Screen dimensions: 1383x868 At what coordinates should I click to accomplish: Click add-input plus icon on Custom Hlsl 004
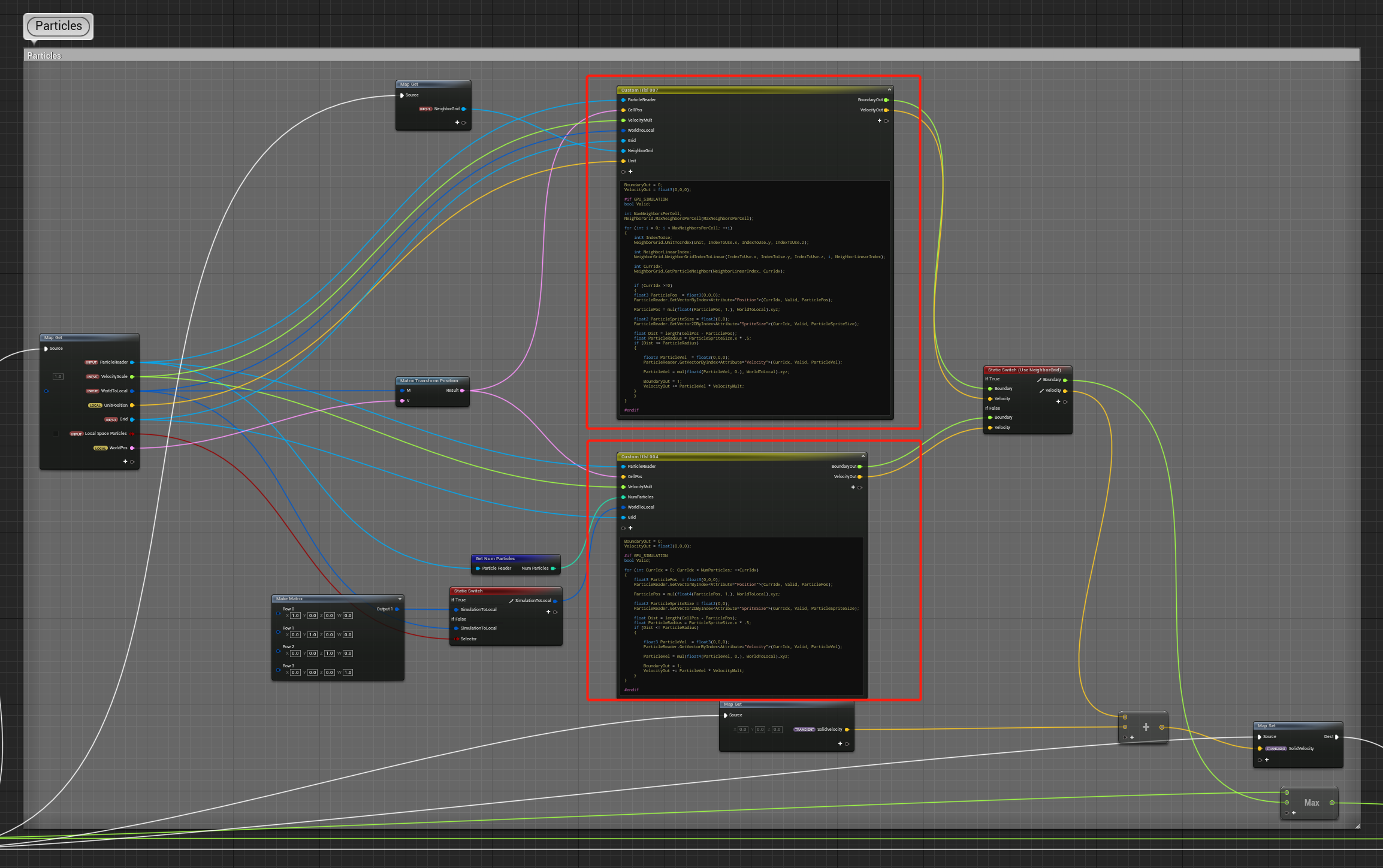(630, 528)
